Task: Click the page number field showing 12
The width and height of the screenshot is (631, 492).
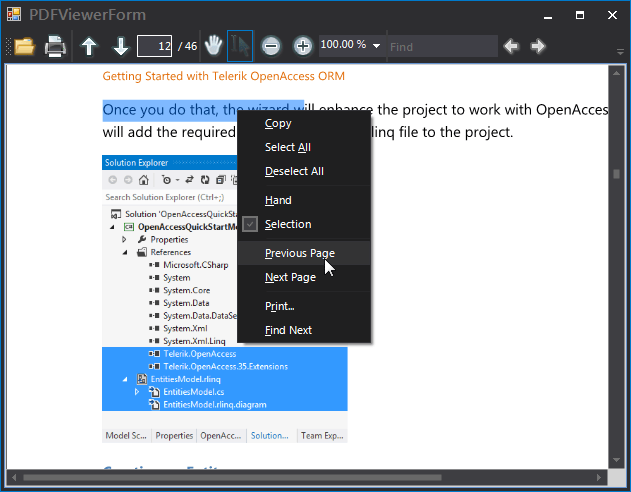Action: (154, 46)
